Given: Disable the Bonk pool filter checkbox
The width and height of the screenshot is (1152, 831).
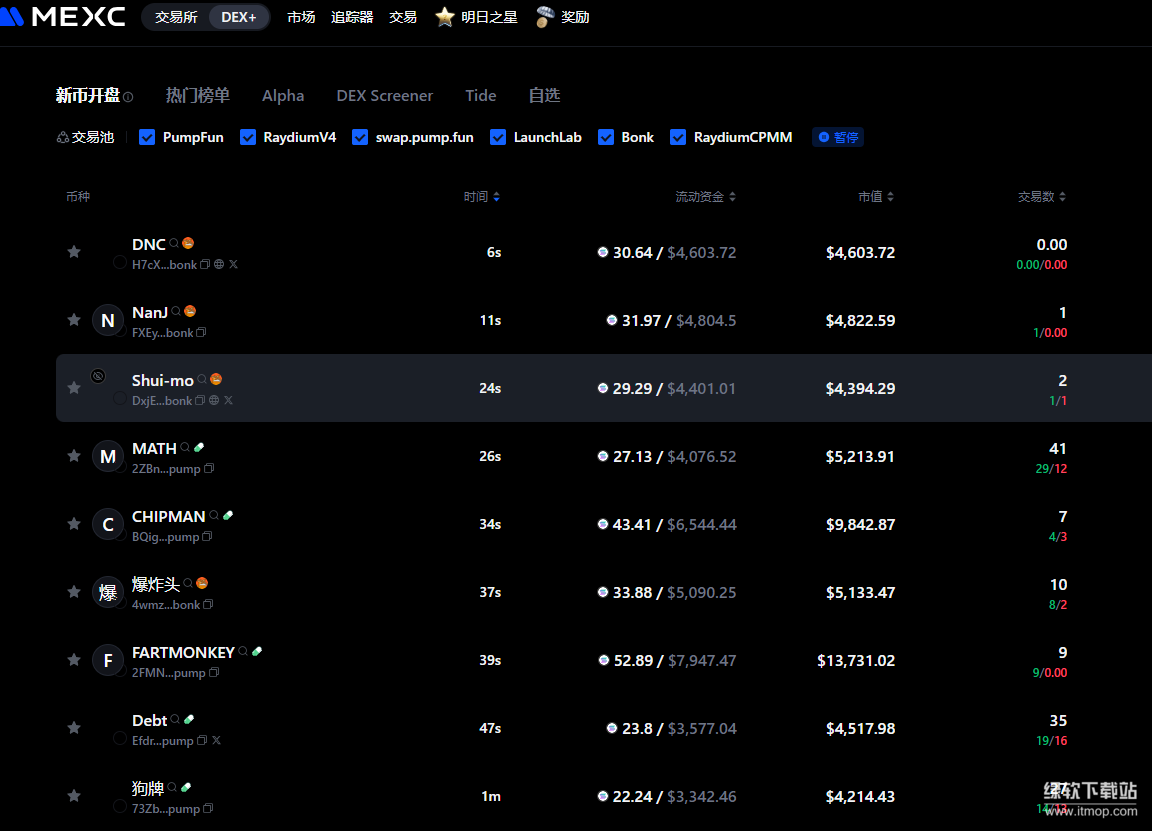Looking at the screenshot, I should pos(606,137).
